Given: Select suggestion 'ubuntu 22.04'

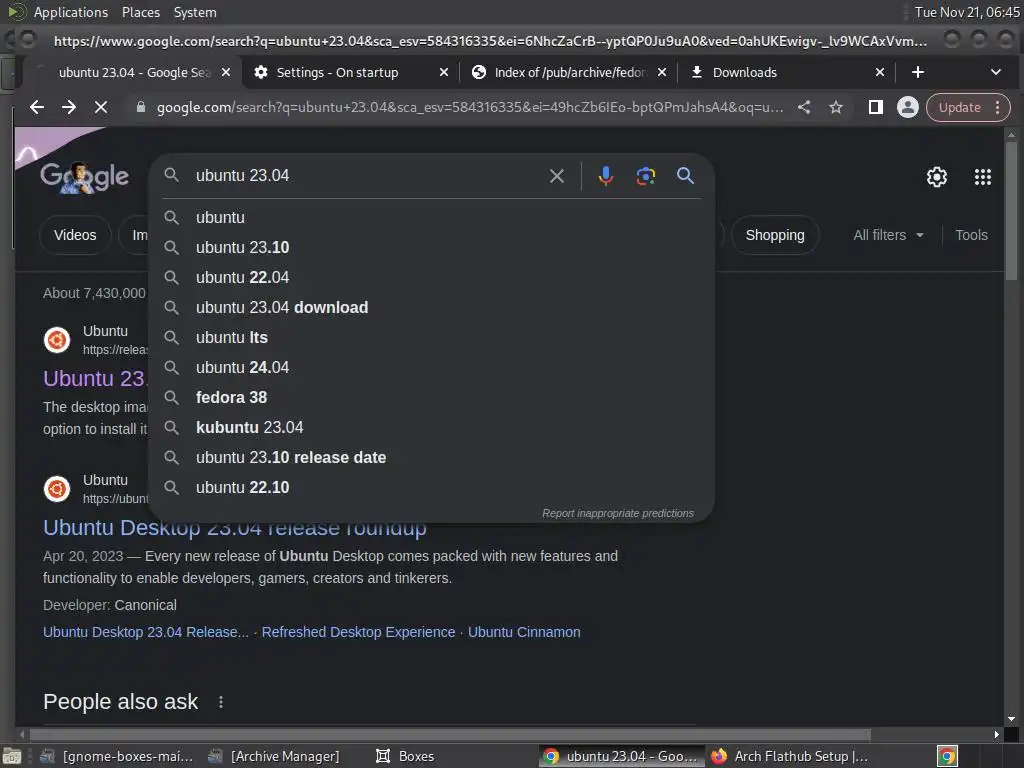Looking at the screenshot, I should tap(431, 278).
